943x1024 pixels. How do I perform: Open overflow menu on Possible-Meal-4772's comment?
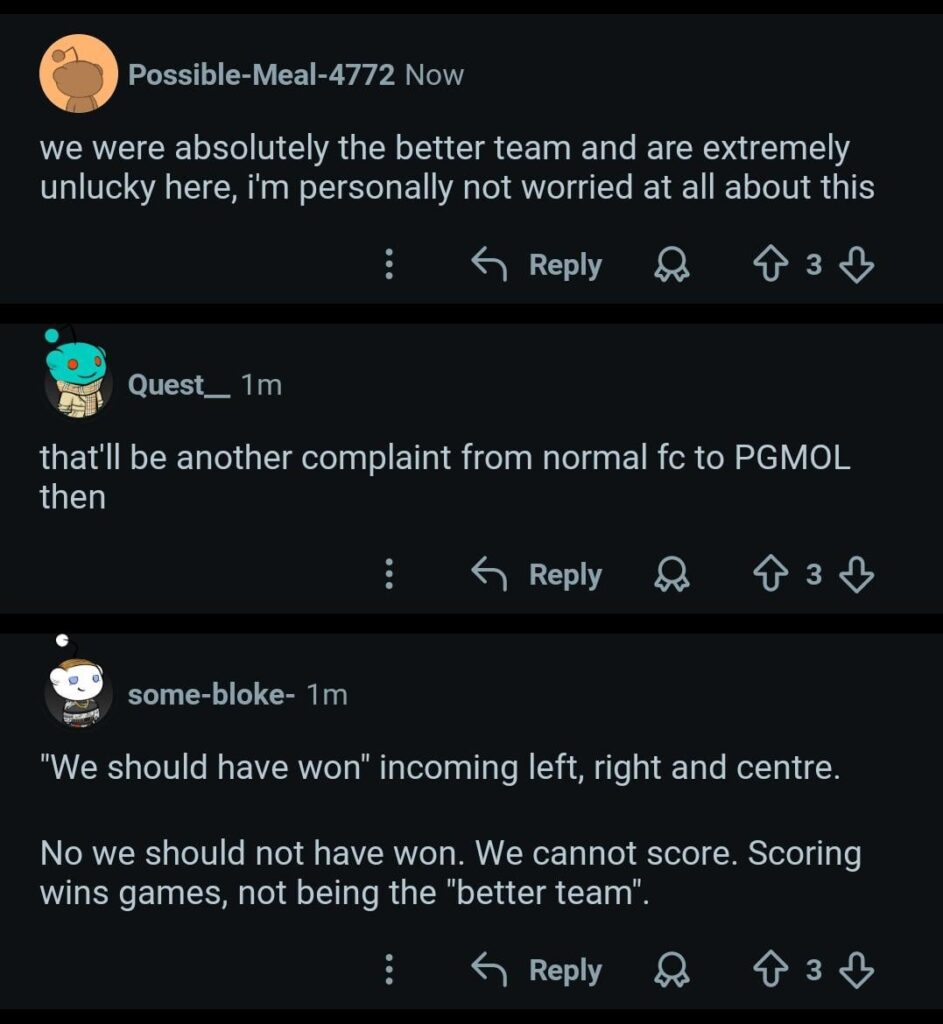(x=389, y=264)
